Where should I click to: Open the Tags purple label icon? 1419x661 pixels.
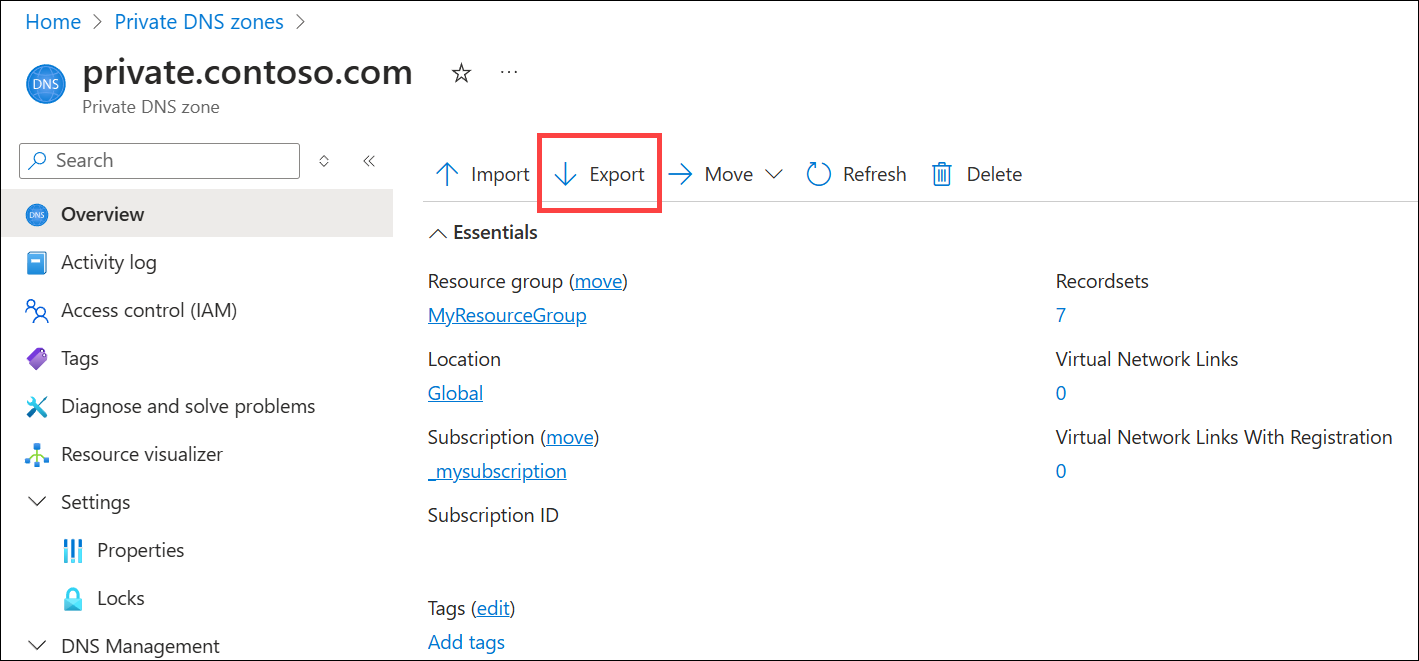37,358
